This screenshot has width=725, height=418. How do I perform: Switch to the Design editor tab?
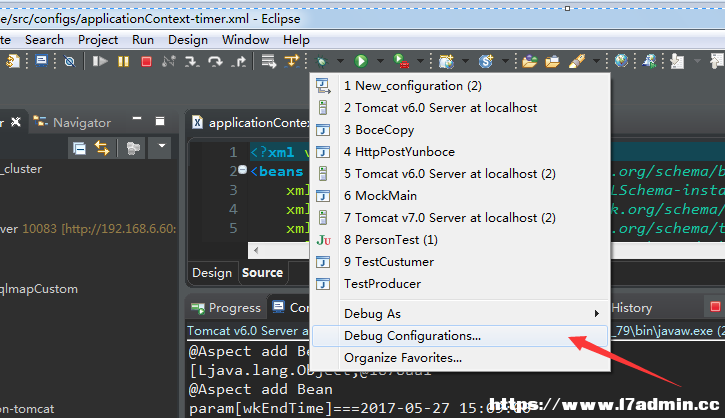pyautogui.click(x=212, y=273)
